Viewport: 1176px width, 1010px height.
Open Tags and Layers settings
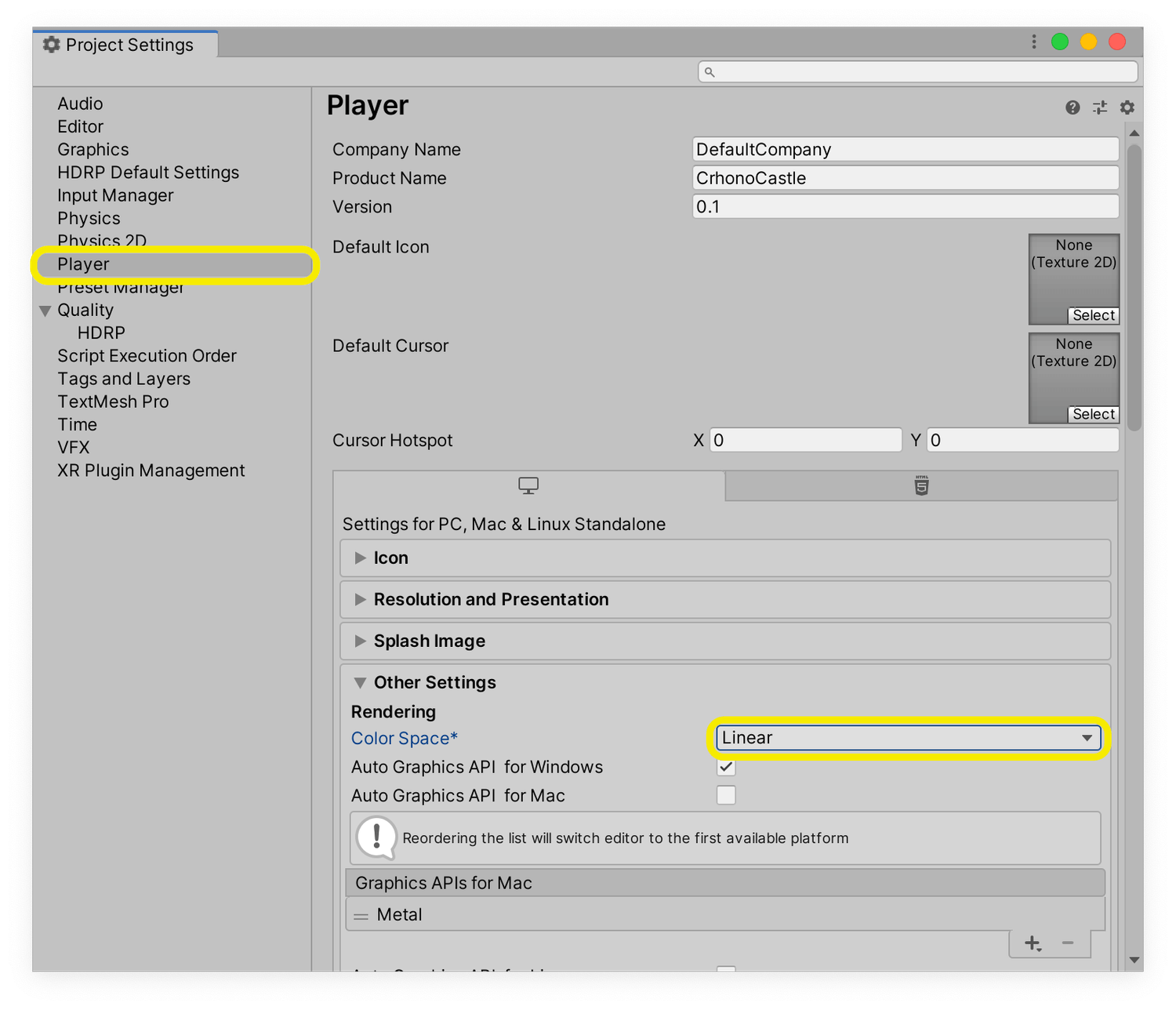(124, 379)
